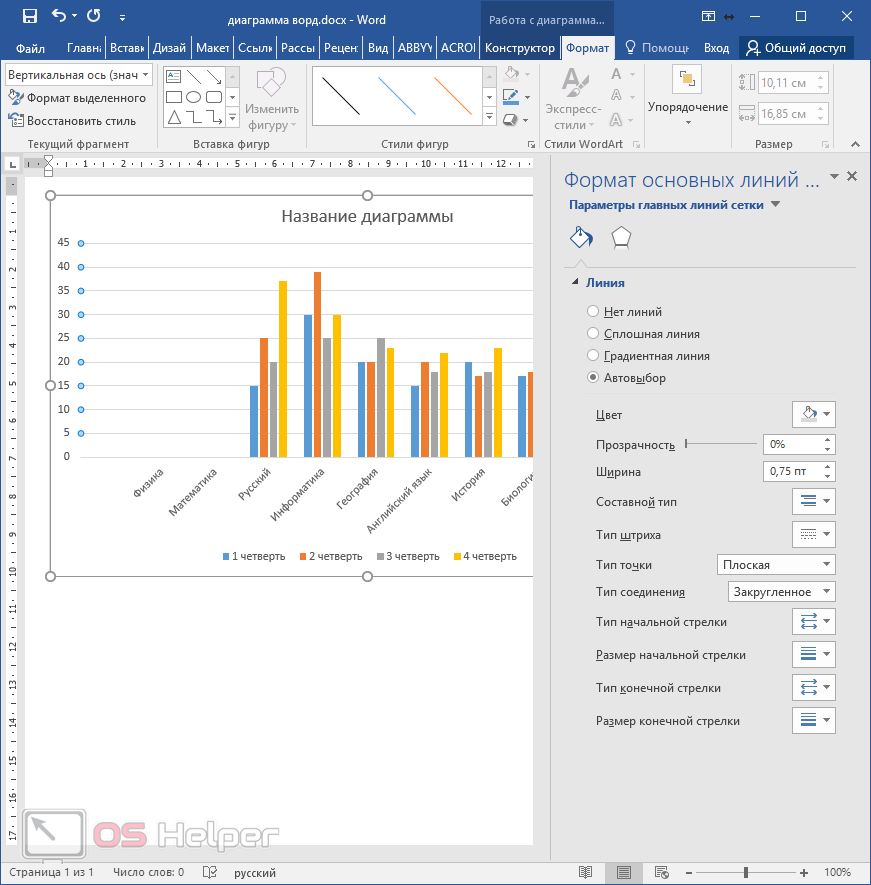Click the Save icon in title bar
871x885 pixels.
coord(29,17)
